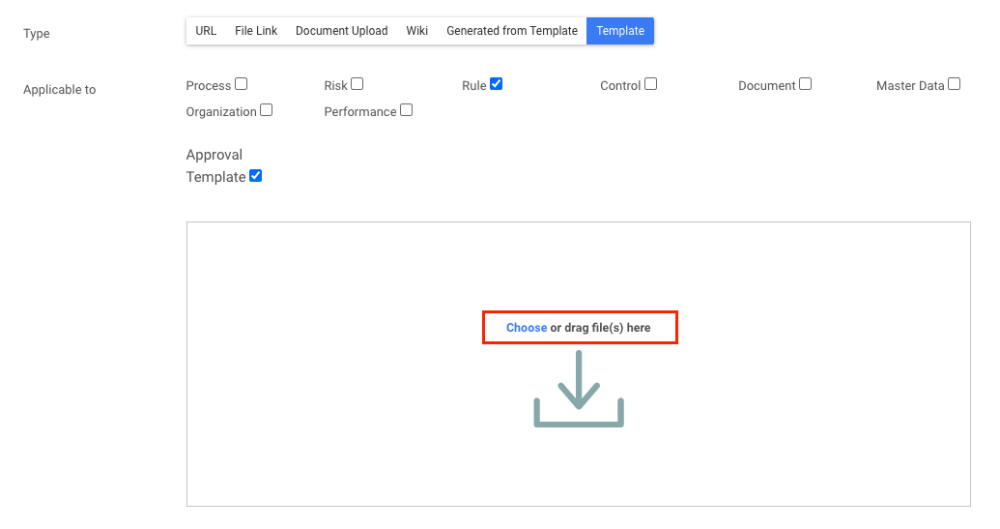Uncheck the Rule checkbox
Image resolution: width=1000 pixels, height=529 pixels.
tap(496, 85)
